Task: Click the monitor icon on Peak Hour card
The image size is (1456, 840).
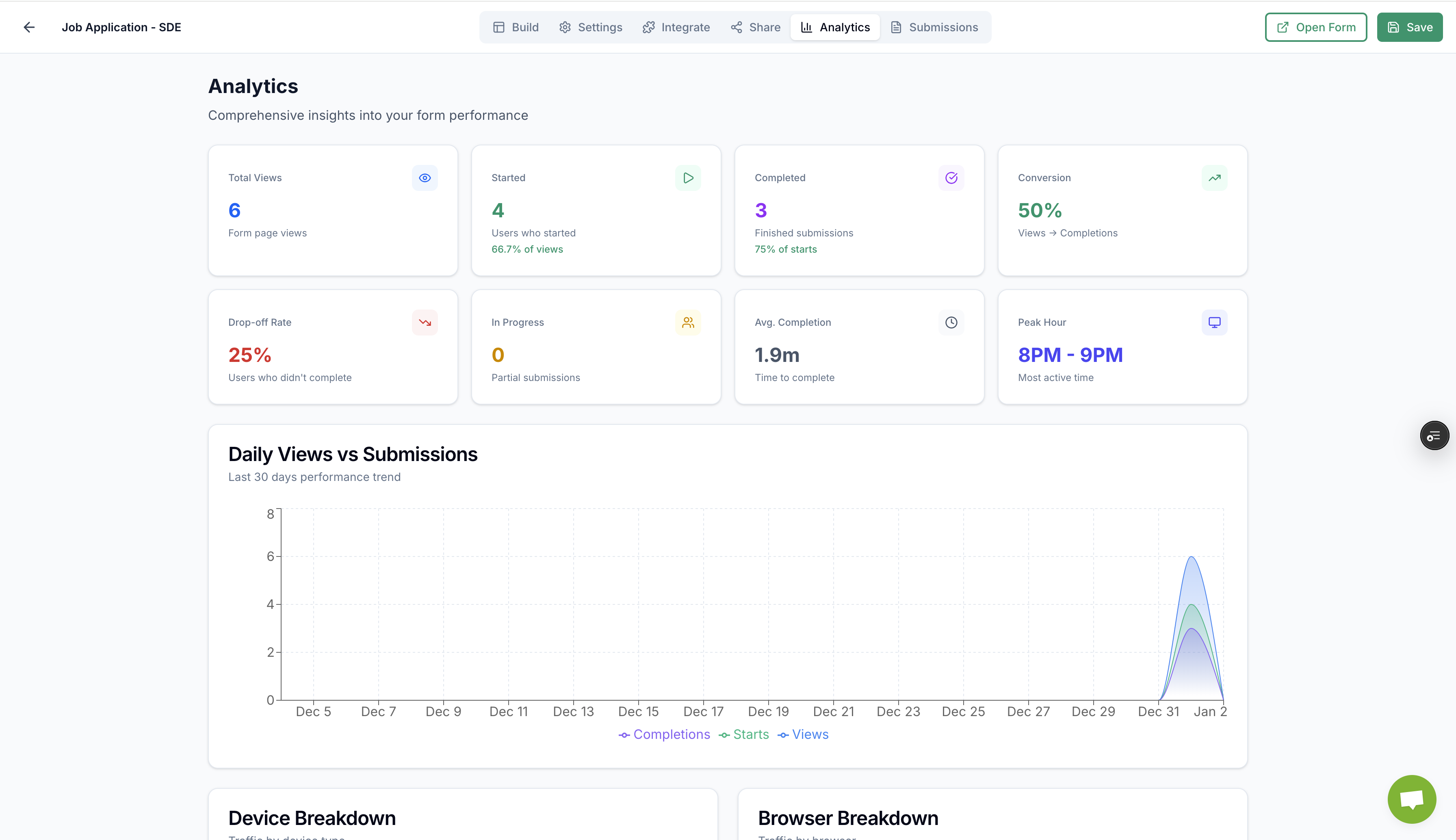Action: (x=1214, y=323)
